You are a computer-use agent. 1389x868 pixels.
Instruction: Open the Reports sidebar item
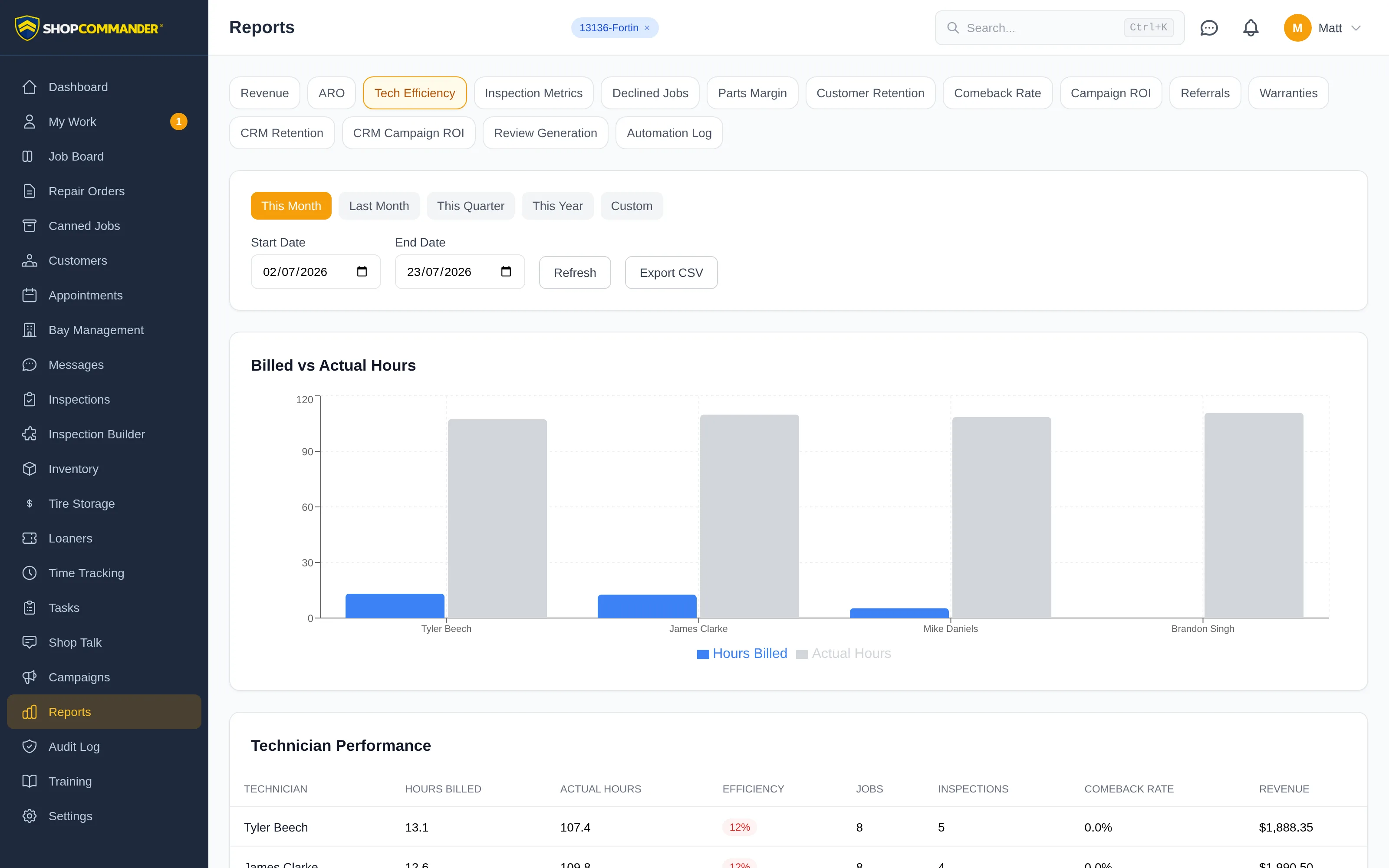click(104, 712)
